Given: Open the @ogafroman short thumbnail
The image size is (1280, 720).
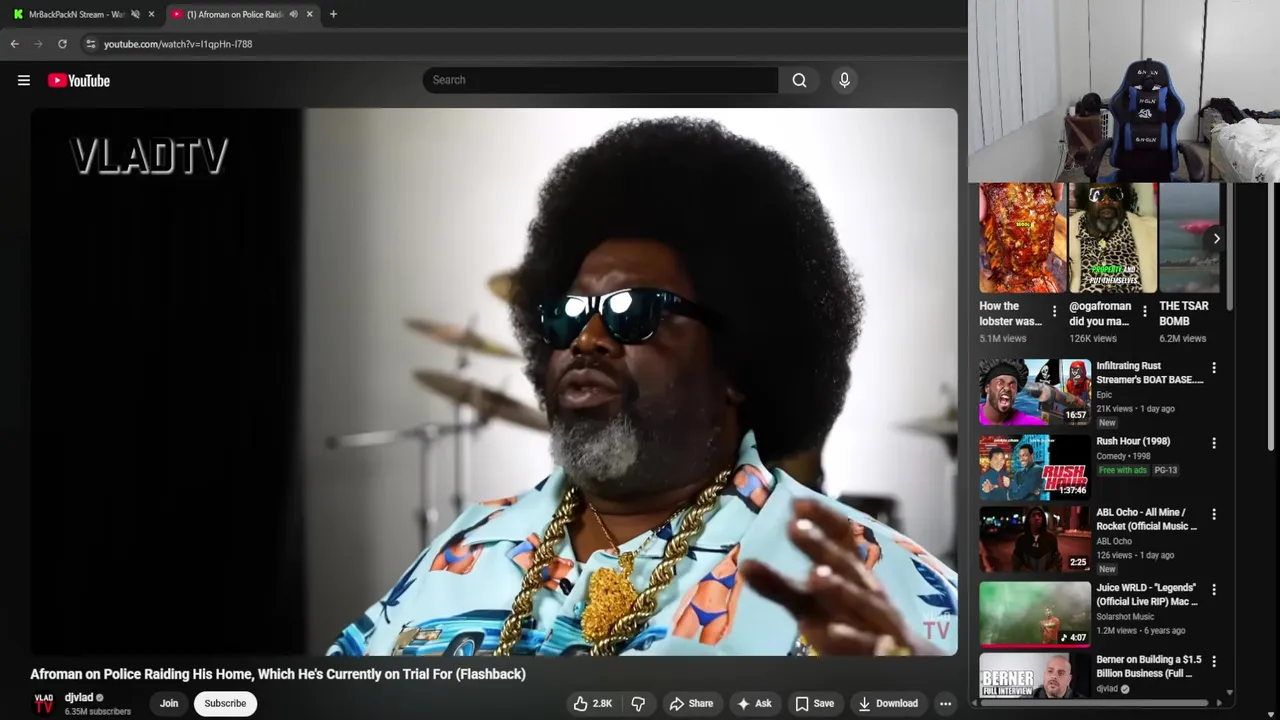Looking at the screenshot, I should coord(1112,238).
